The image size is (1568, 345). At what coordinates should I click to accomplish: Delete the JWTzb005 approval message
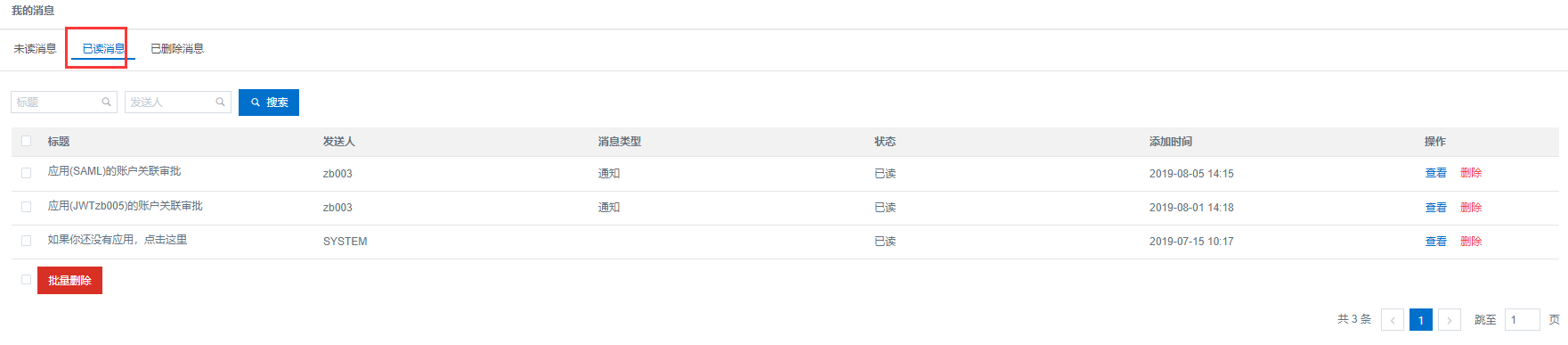[x=1471, y=207]
